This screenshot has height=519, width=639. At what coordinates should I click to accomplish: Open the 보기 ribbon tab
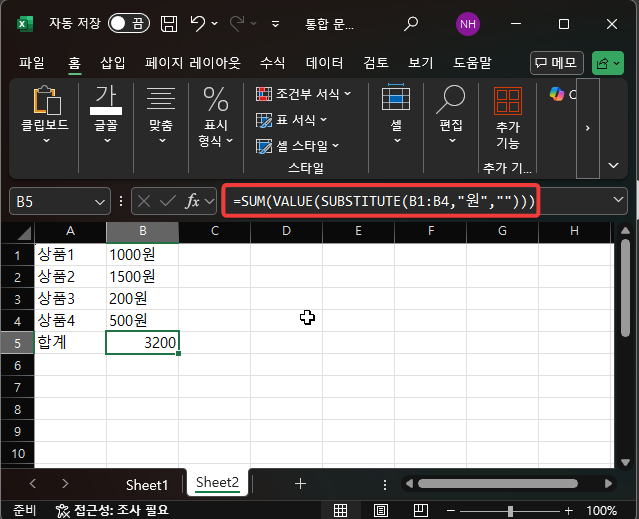coord(421,63)
